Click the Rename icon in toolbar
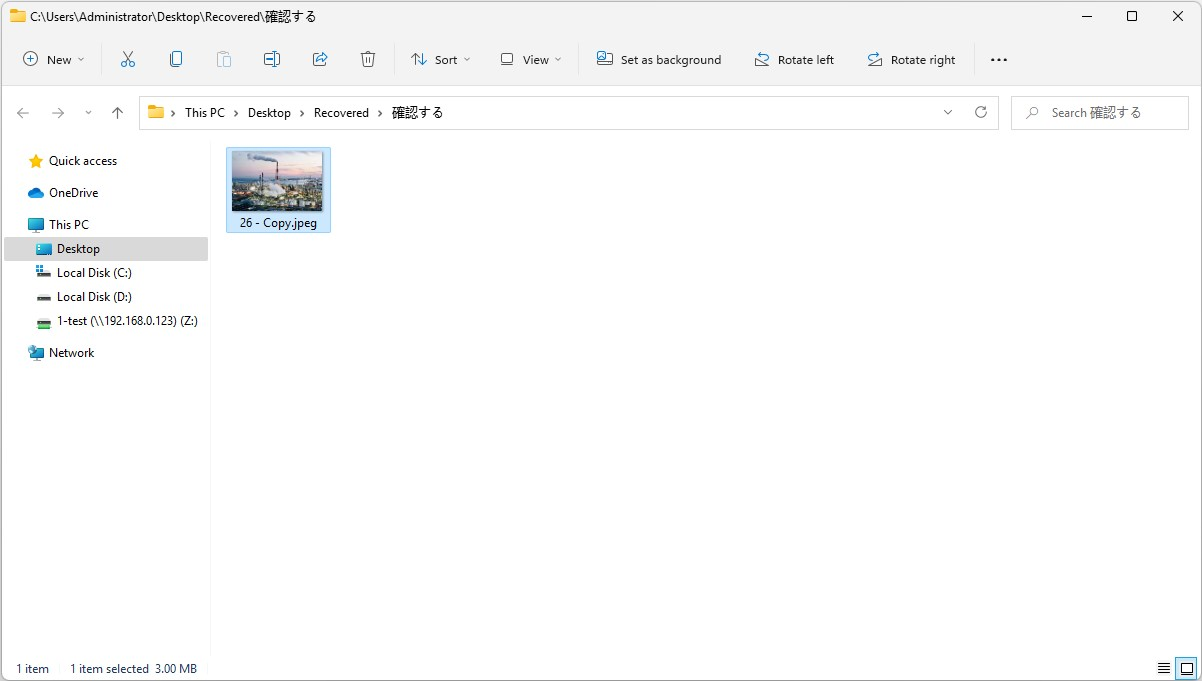The width and height of the screenshot is (1202, 681). pyautogui.click(x=272, y=60)
